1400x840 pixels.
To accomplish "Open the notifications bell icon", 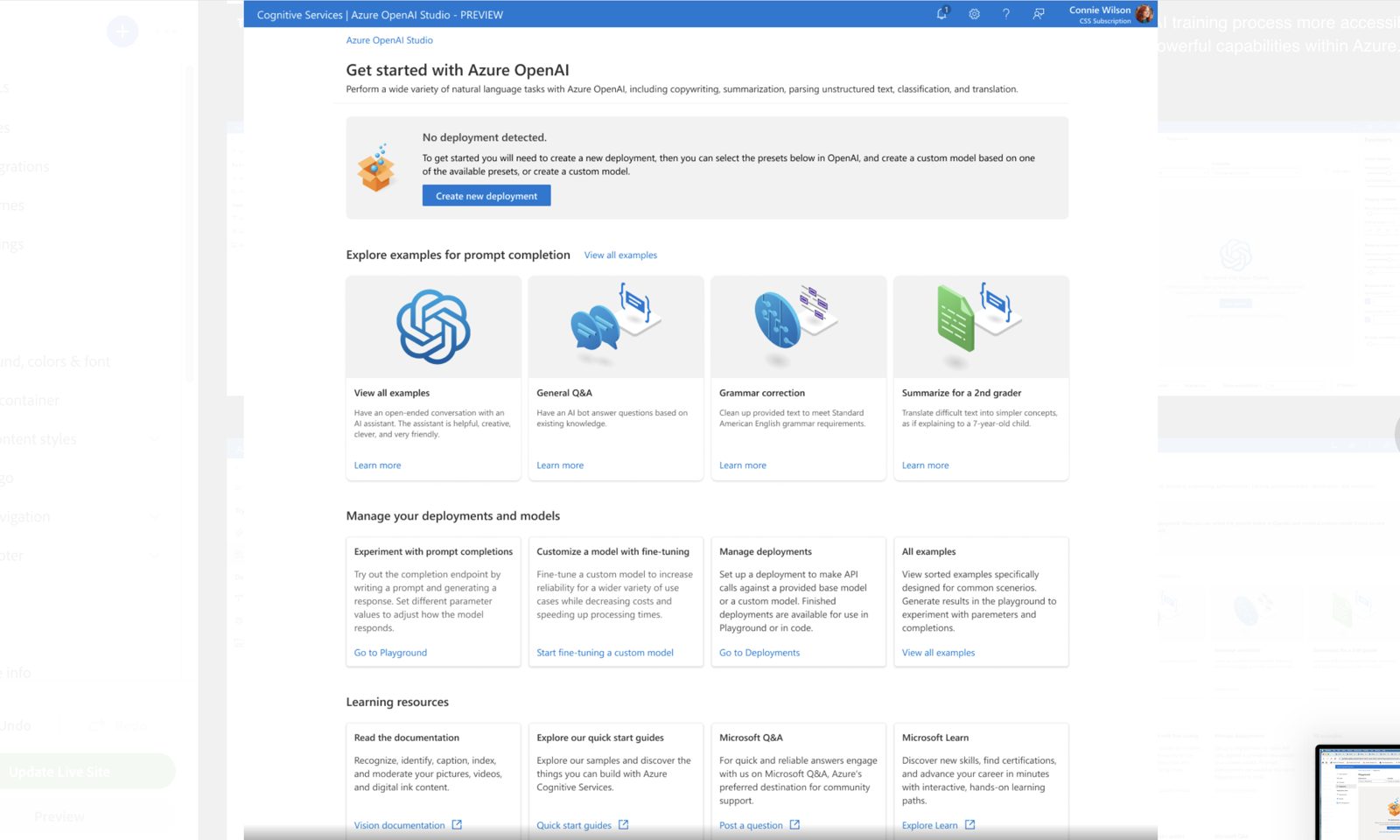I will pos(942,14).
